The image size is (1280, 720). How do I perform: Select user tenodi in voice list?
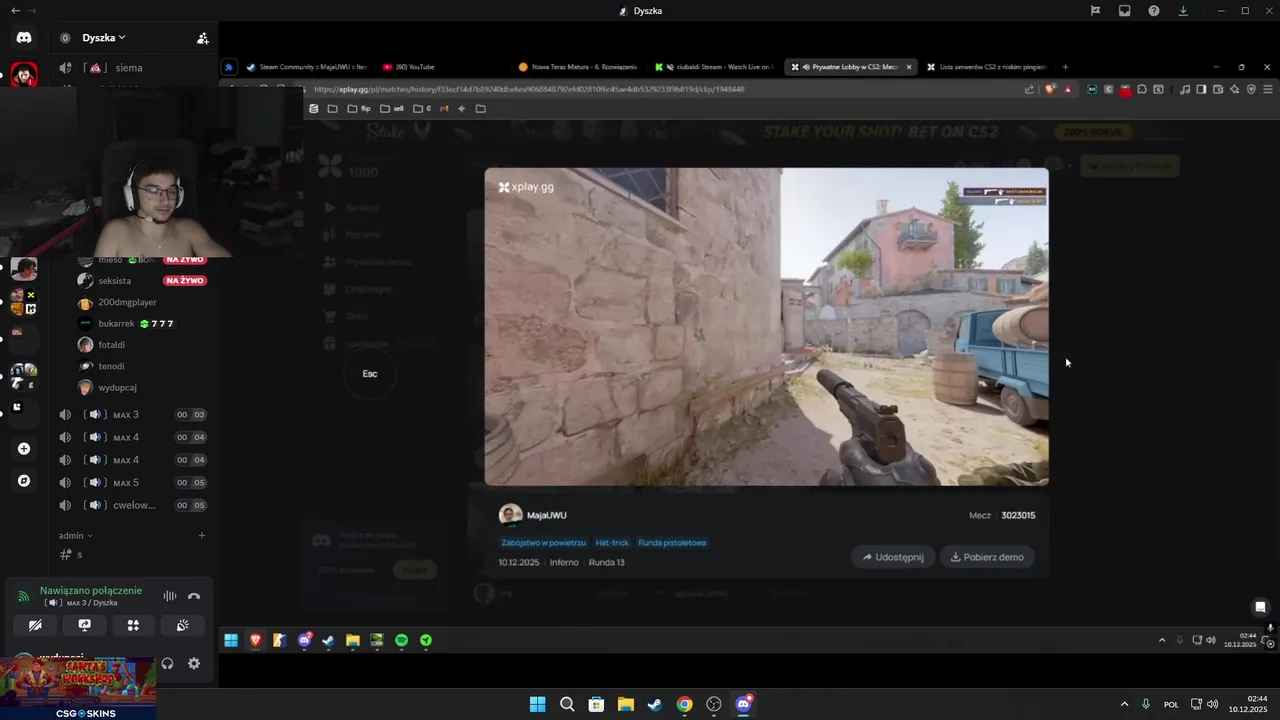pos(111,366)
